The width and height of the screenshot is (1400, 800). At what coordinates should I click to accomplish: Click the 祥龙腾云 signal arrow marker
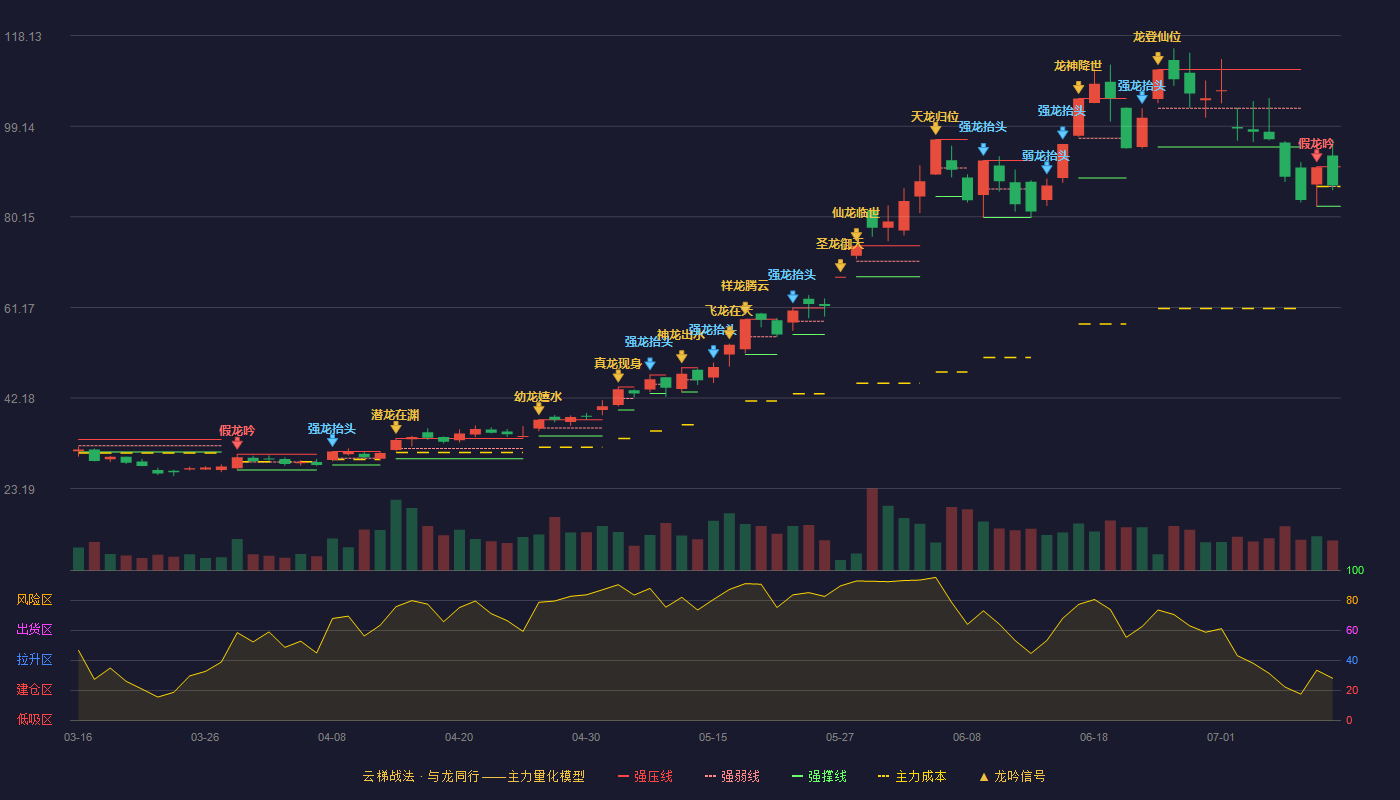(x=745, y=308)
